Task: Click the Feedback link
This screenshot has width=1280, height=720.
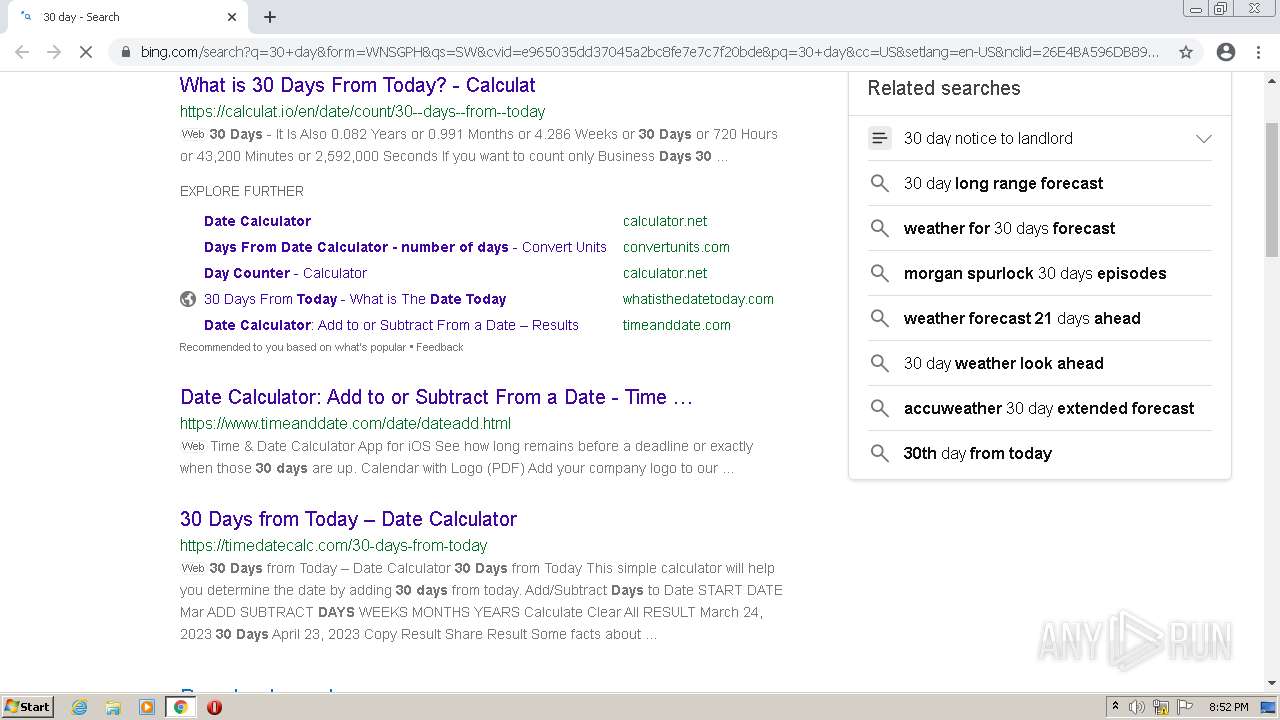Action: tap(440, 347)
